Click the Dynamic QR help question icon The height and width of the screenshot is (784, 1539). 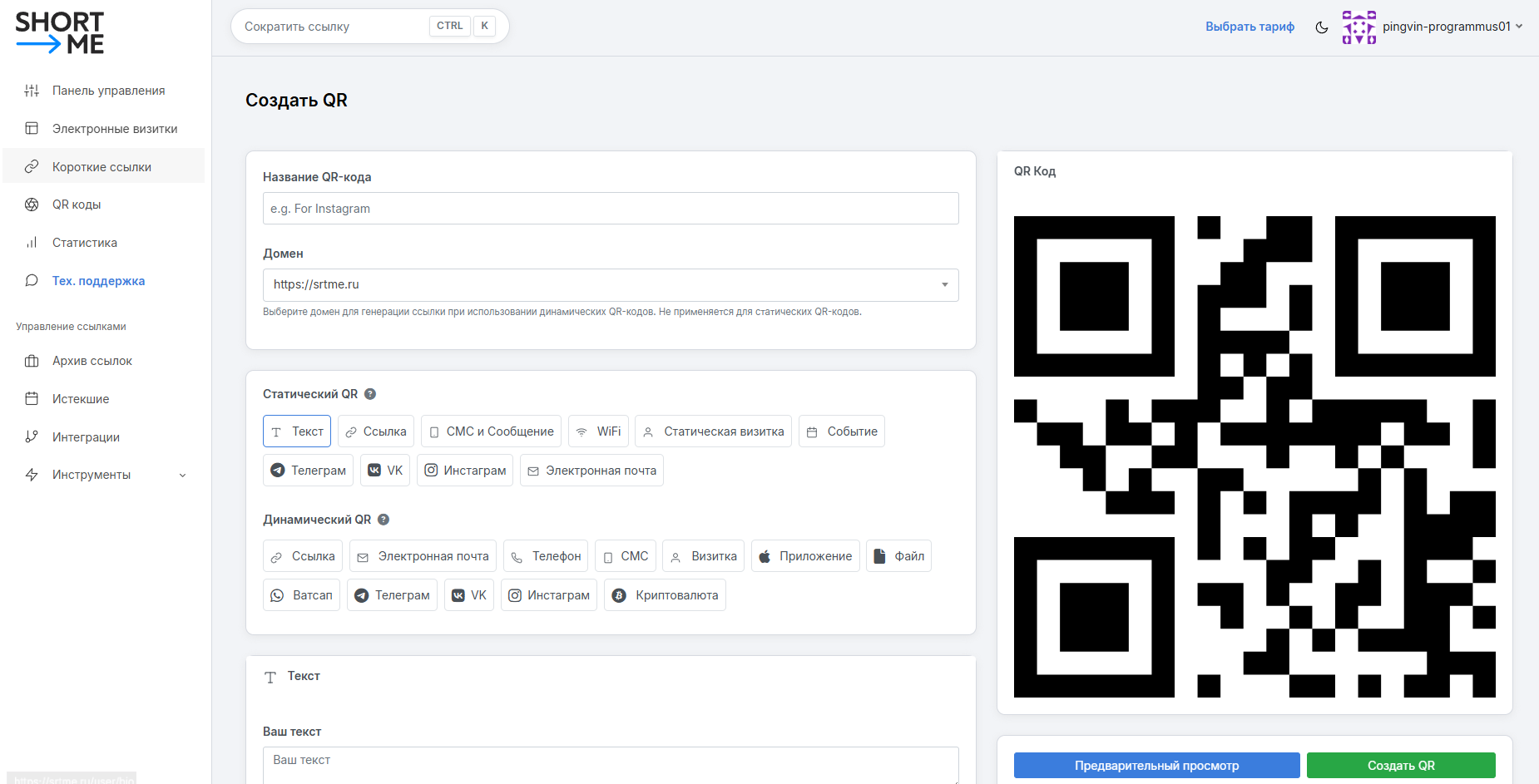coord(384,520)
